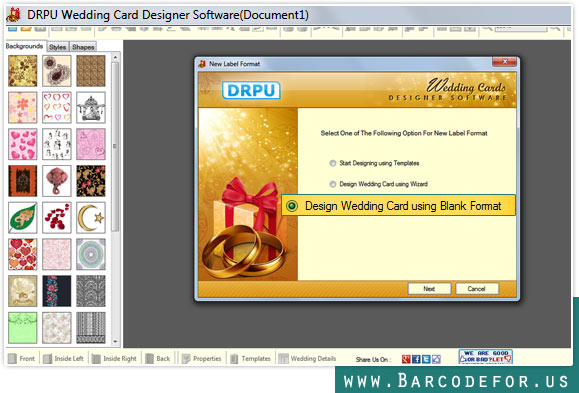Select the dark background with floral stripe
Image resolution: width=579 pixels, height=393 pixels.
56,291
